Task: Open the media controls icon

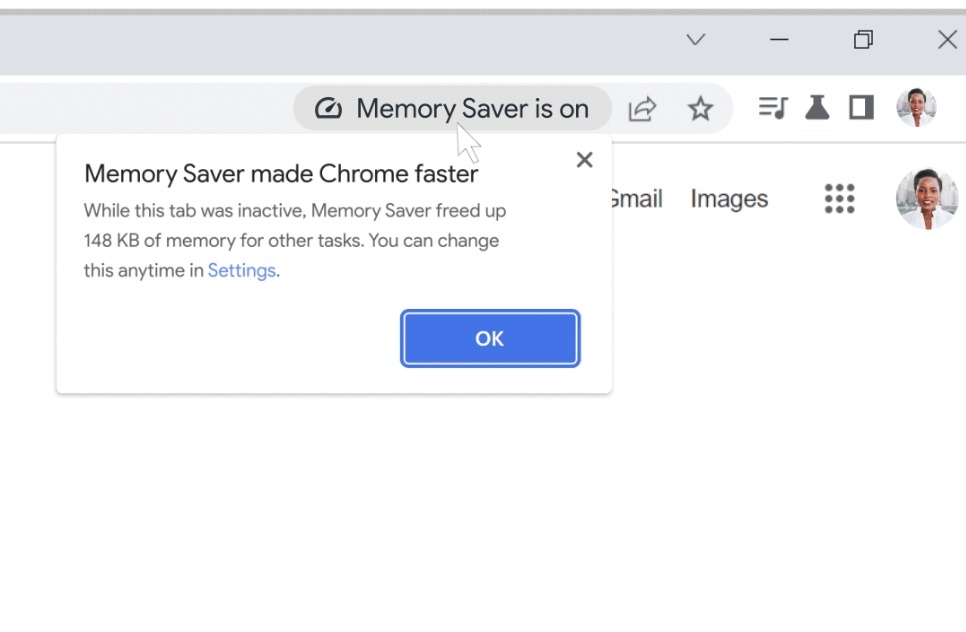Action: (772, 107)
